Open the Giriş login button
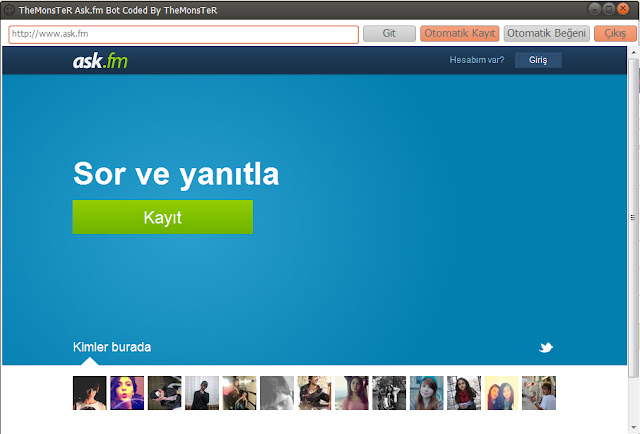The width and height of the screenshot is (640, 434). click(538, 60)
